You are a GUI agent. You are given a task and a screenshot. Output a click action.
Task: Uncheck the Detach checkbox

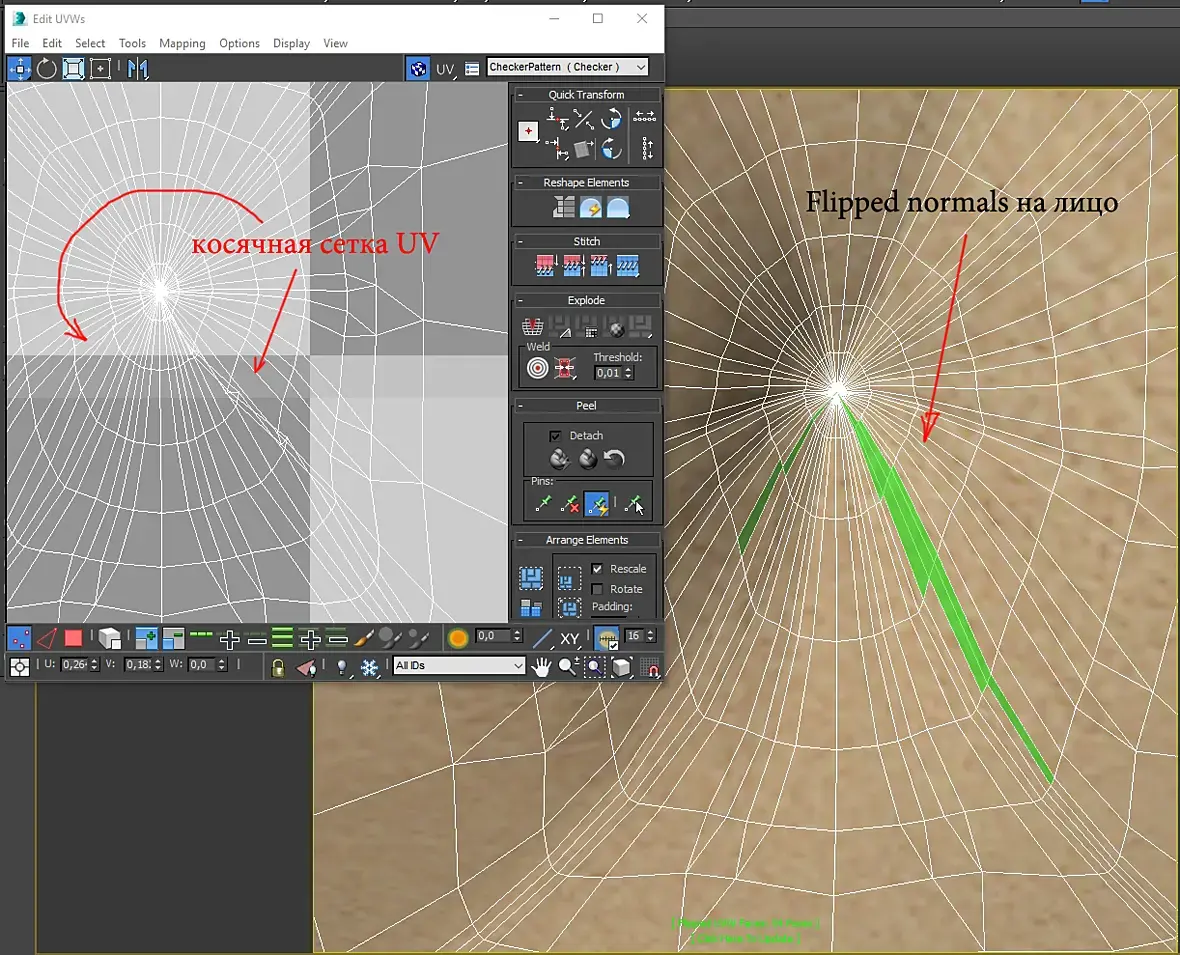pyautogui.click(x=555, y=436)
